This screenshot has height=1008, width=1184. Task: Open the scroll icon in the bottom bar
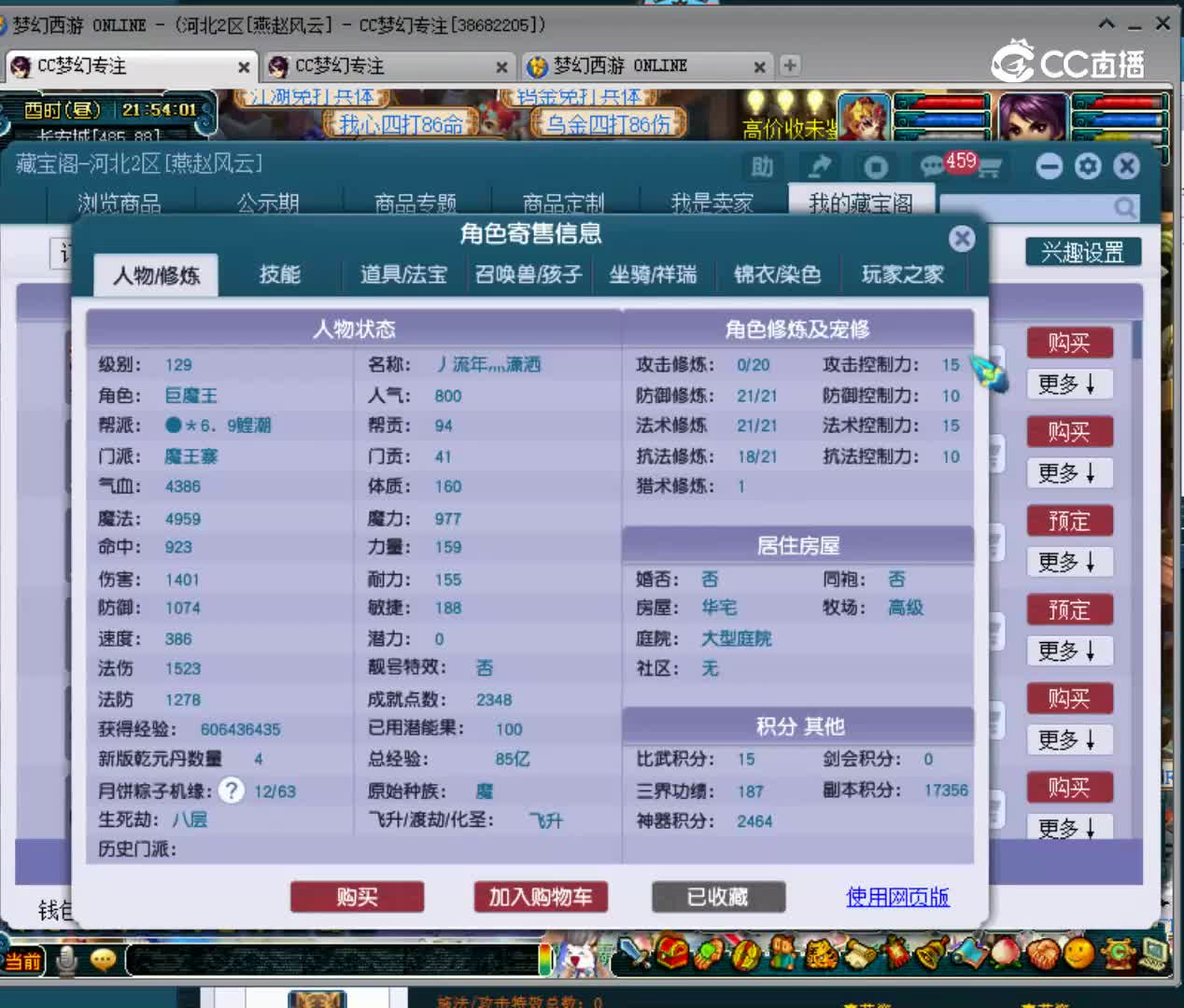860,954
